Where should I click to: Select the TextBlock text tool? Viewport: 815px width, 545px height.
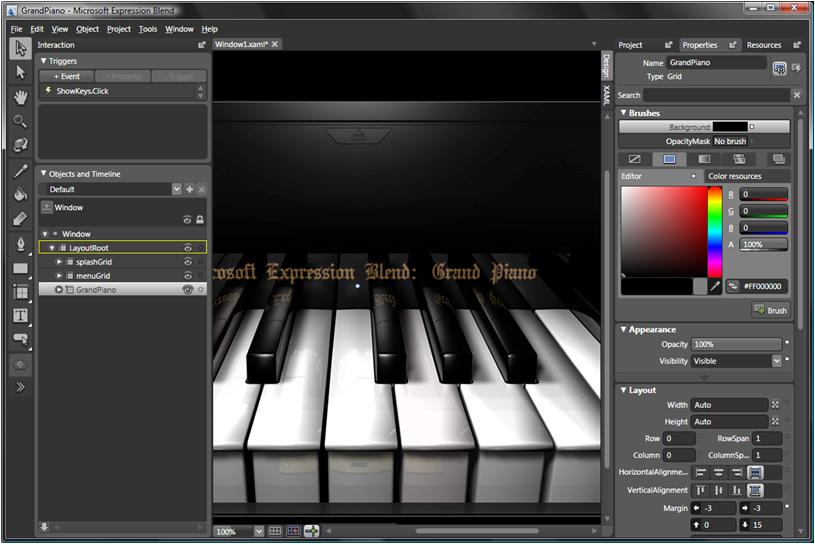(20, 316)
